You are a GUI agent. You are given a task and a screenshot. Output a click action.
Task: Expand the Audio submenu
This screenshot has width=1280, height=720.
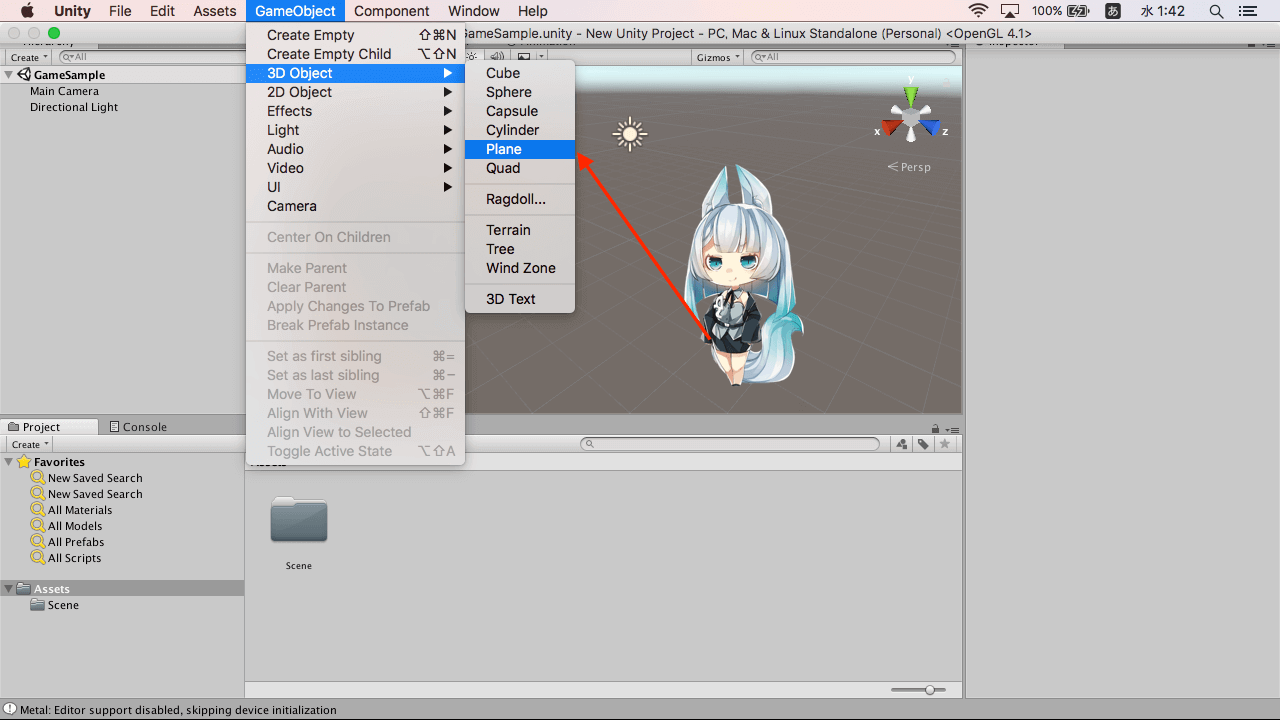[355, 149]
